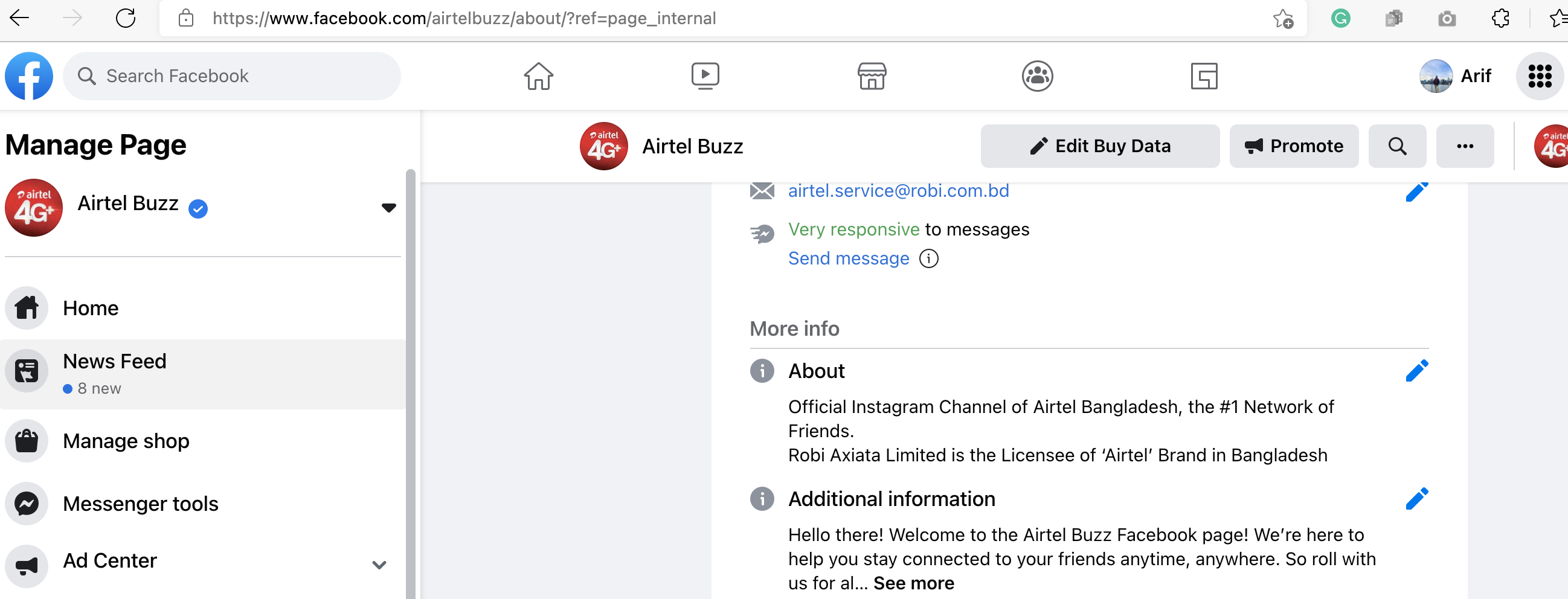Open the browser extensions puzzle icon

click(1500, 18)
